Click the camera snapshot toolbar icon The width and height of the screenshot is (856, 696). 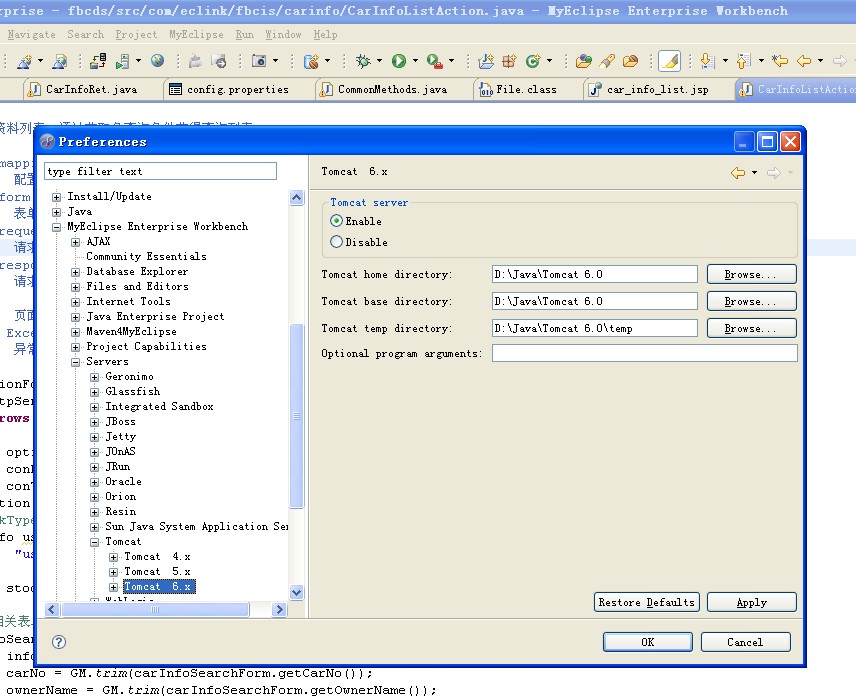click(259, 61)
